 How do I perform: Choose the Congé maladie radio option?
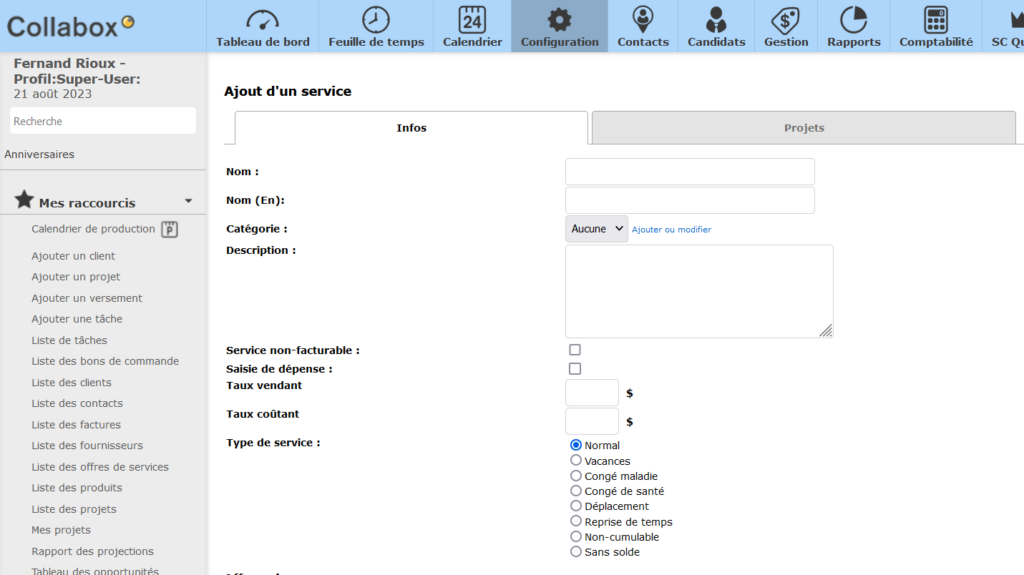(x=576, y=476)
